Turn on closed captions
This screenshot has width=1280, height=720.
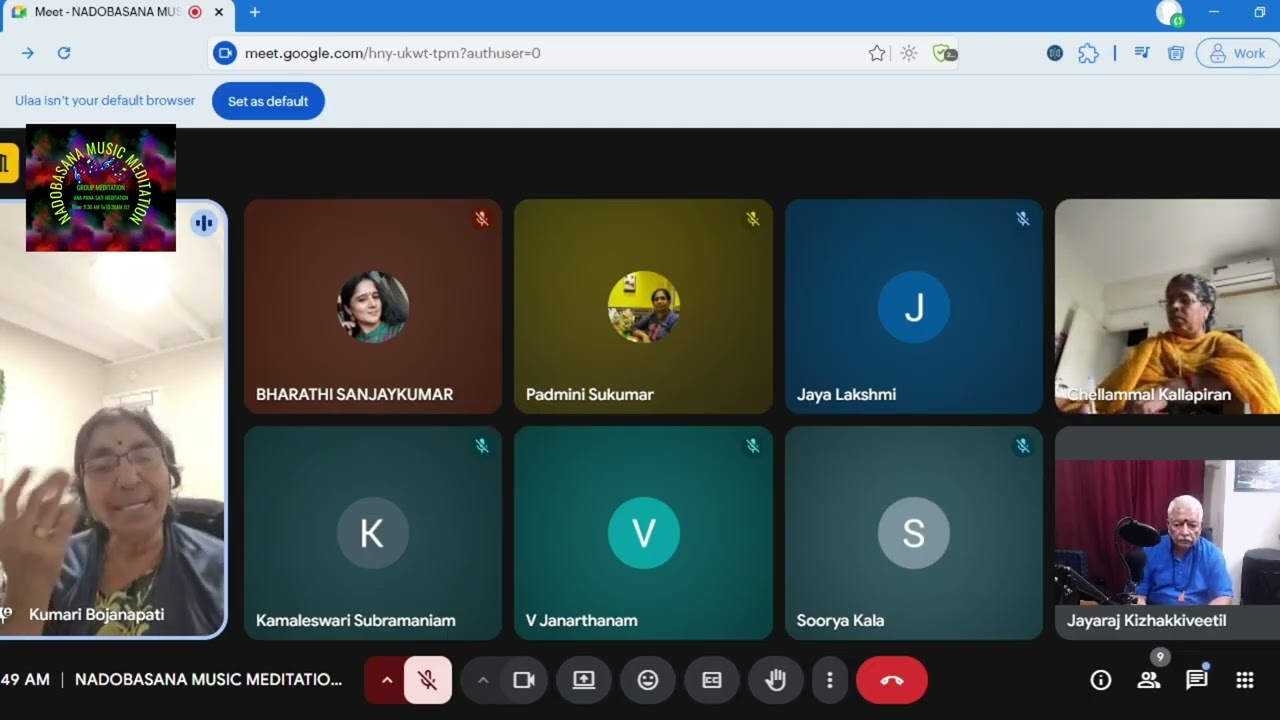click(712, 680)
